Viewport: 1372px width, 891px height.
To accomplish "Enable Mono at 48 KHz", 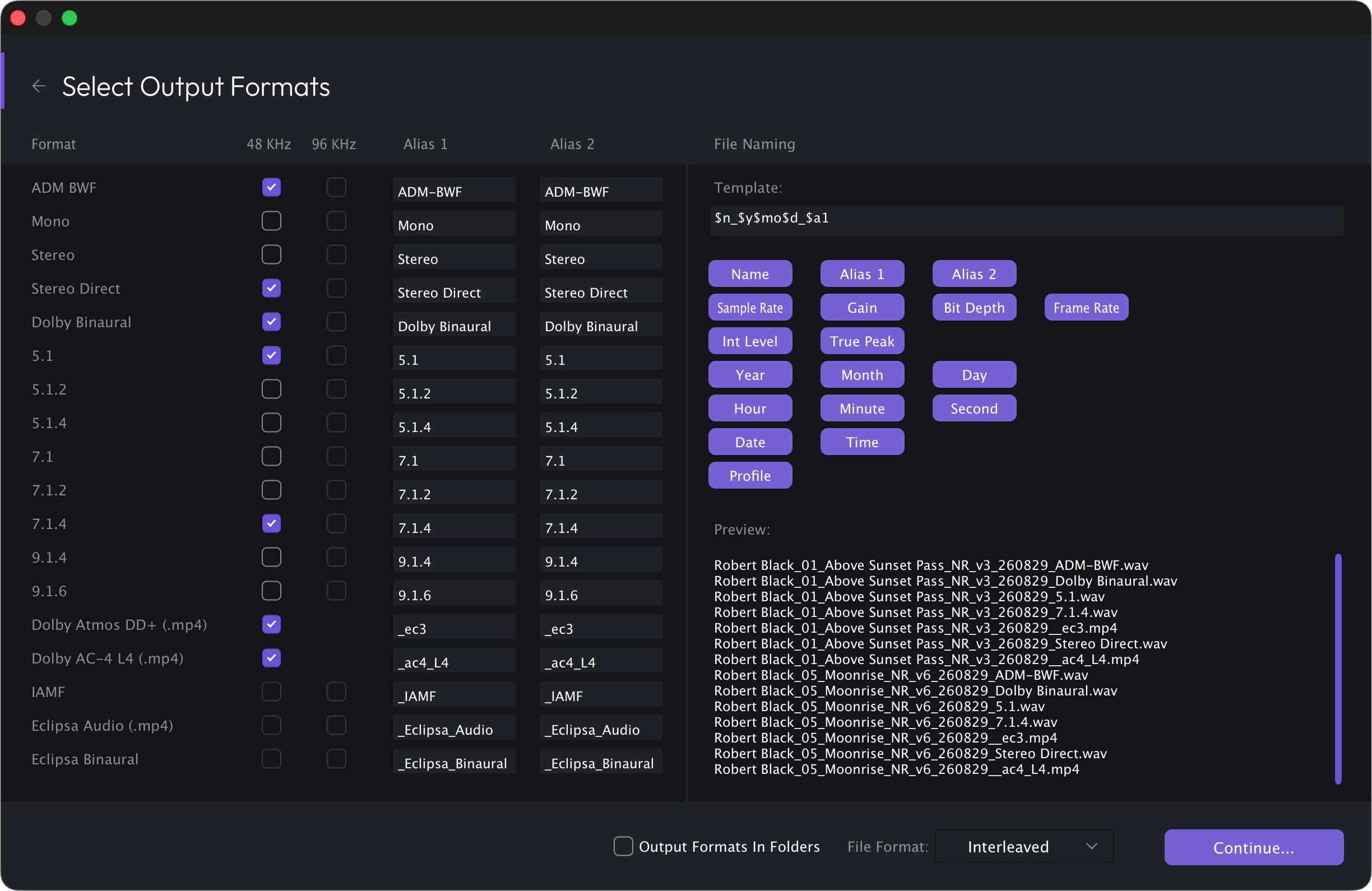I will pyautogui.click(x=271, y=221).
